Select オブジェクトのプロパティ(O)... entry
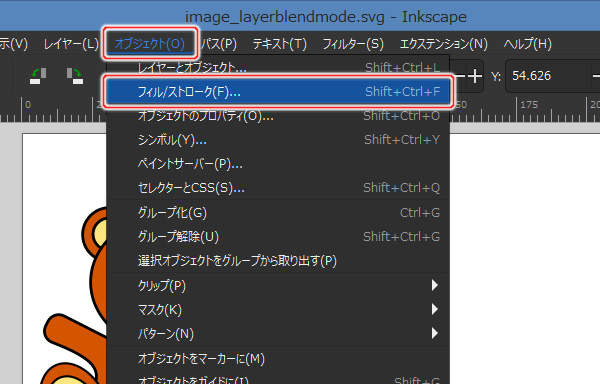Screen dimensions: 600x384 278,116
